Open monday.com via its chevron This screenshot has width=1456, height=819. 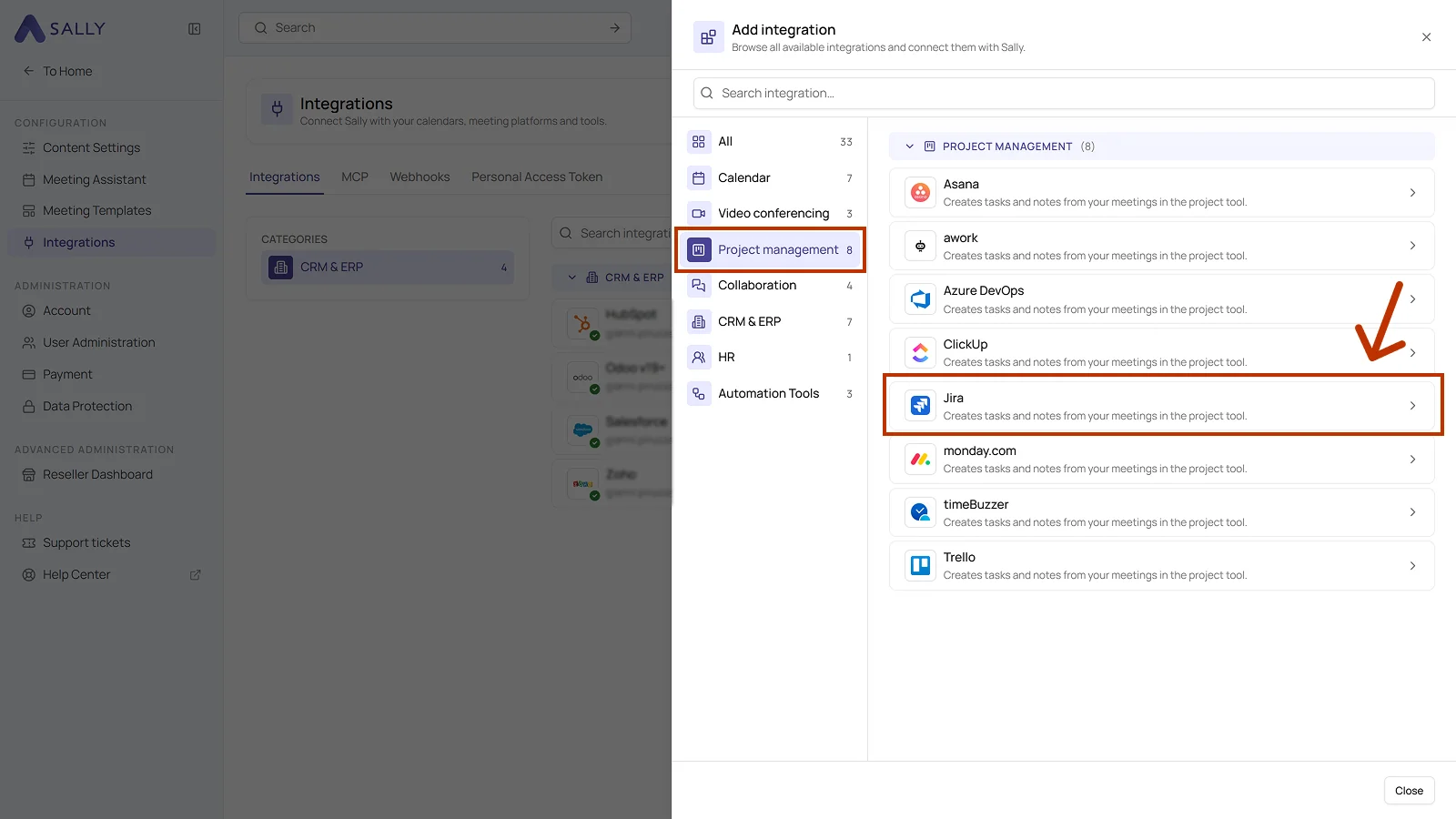coord(1412,460)
